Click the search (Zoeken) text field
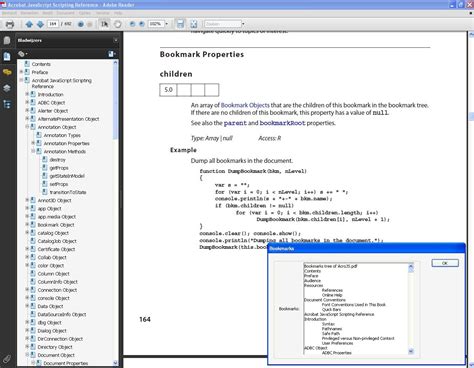Viewport: 474px width, 368px height. coord(223,24)
